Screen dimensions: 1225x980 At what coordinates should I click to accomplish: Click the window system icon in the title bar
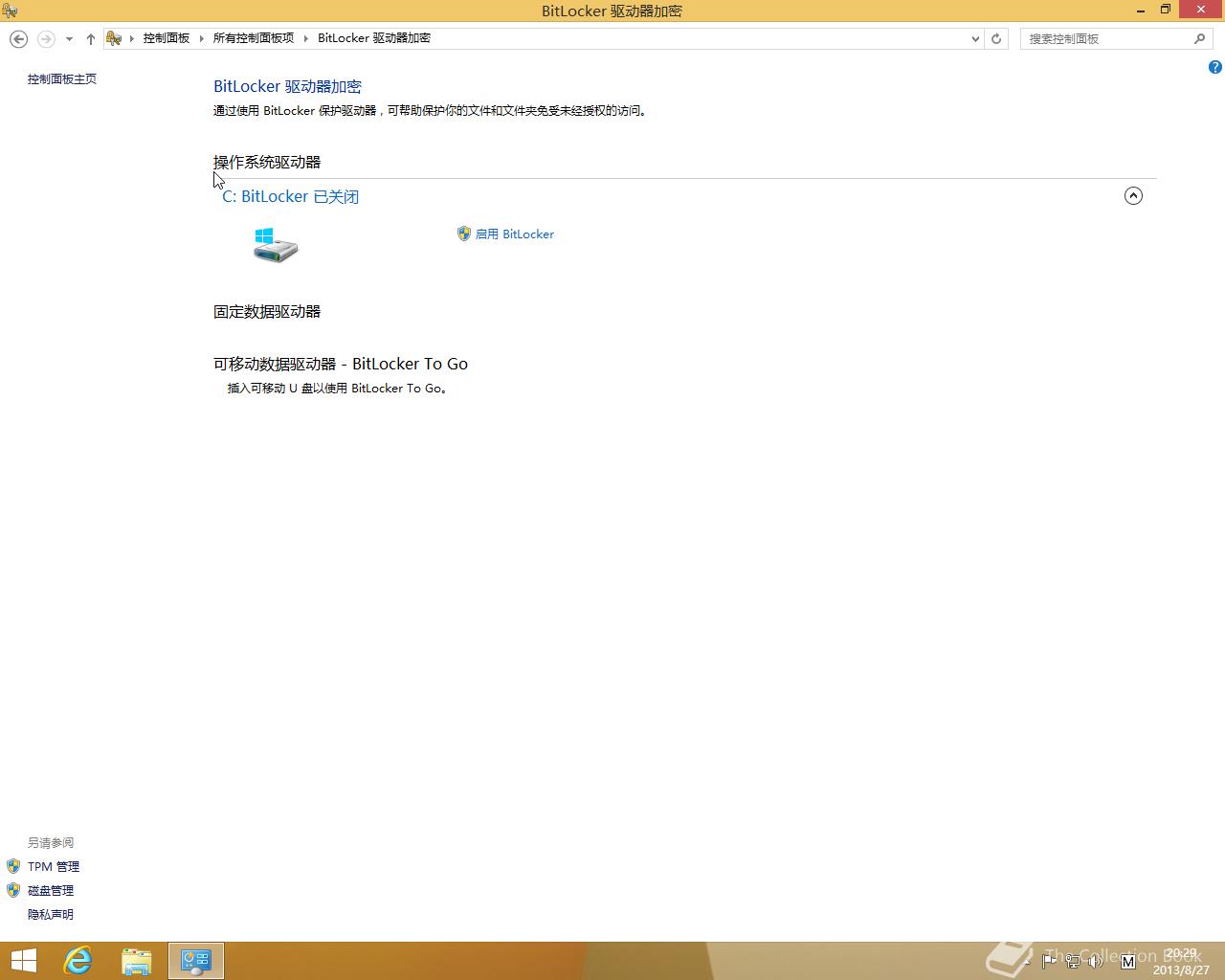pos(10,11)
